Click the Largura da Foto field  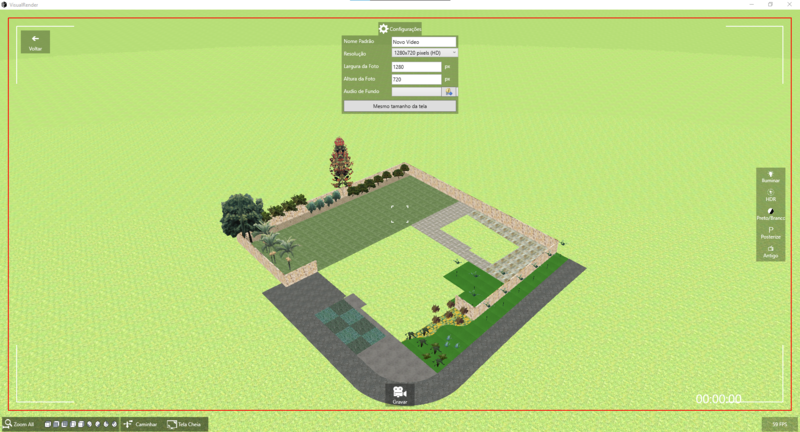(x=416, y=67)
